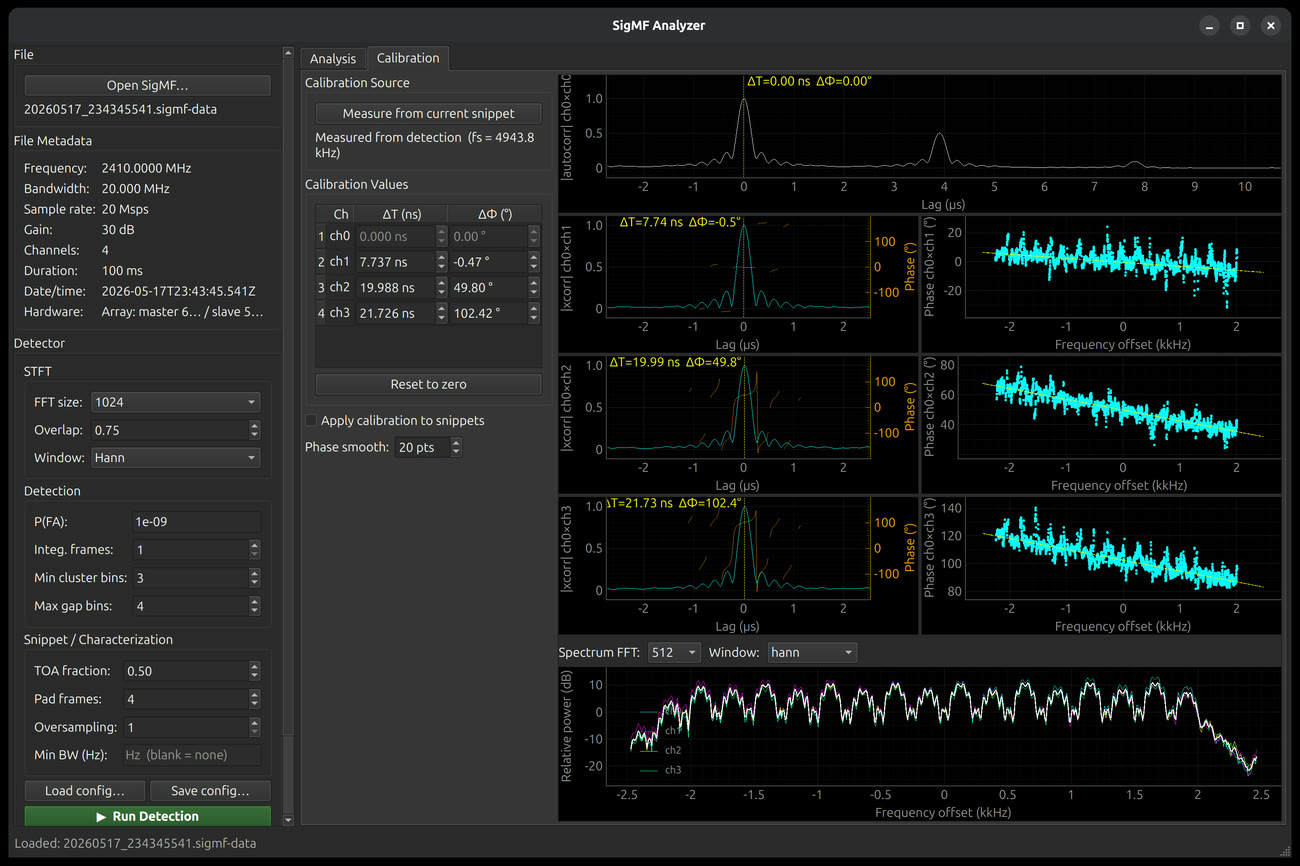The image size is (1300, 866).
Task: Decrease ch1 ΔΦ with its down arrow
Action: (532, 268)
